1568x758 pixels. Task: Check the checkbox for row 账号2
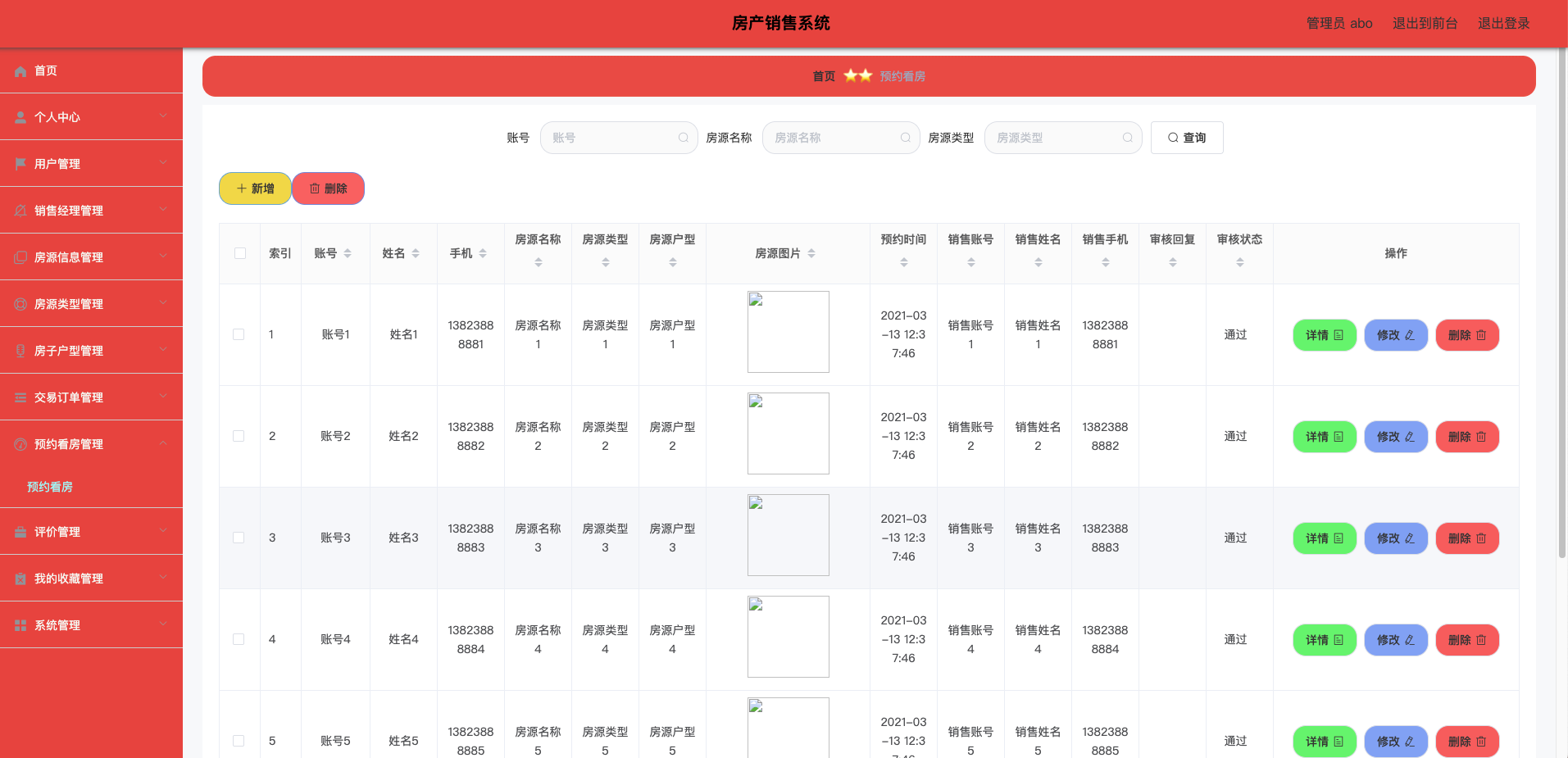pyautogui.click(x=239, y=436)
